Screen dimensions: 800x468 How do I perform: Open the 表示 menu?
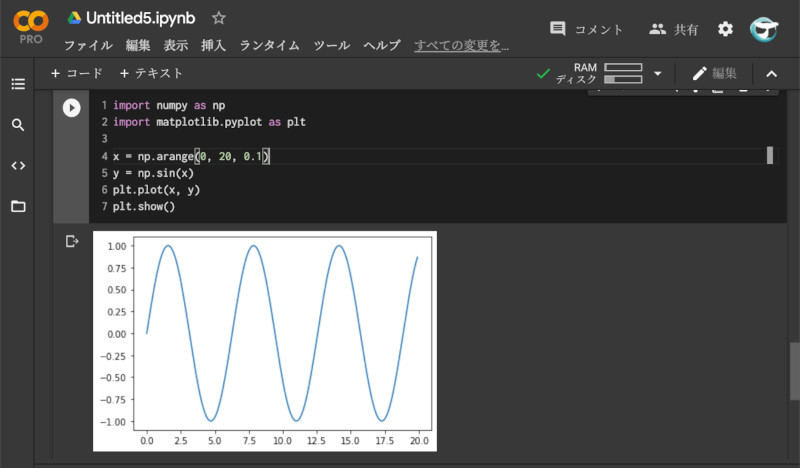[x=176, y=45]
